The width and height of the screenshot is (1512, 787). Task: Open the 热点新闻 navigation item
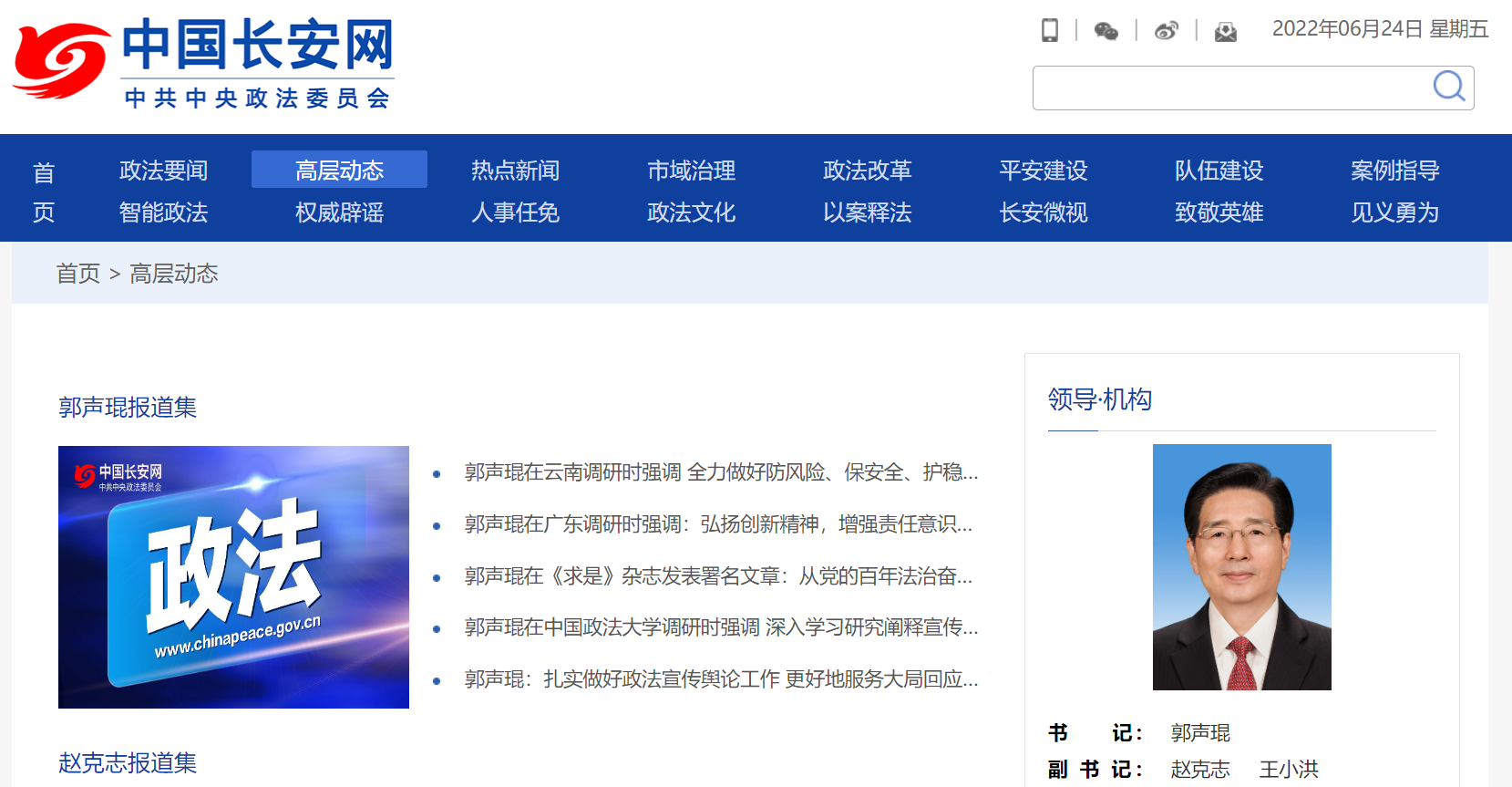coord(516,171)
